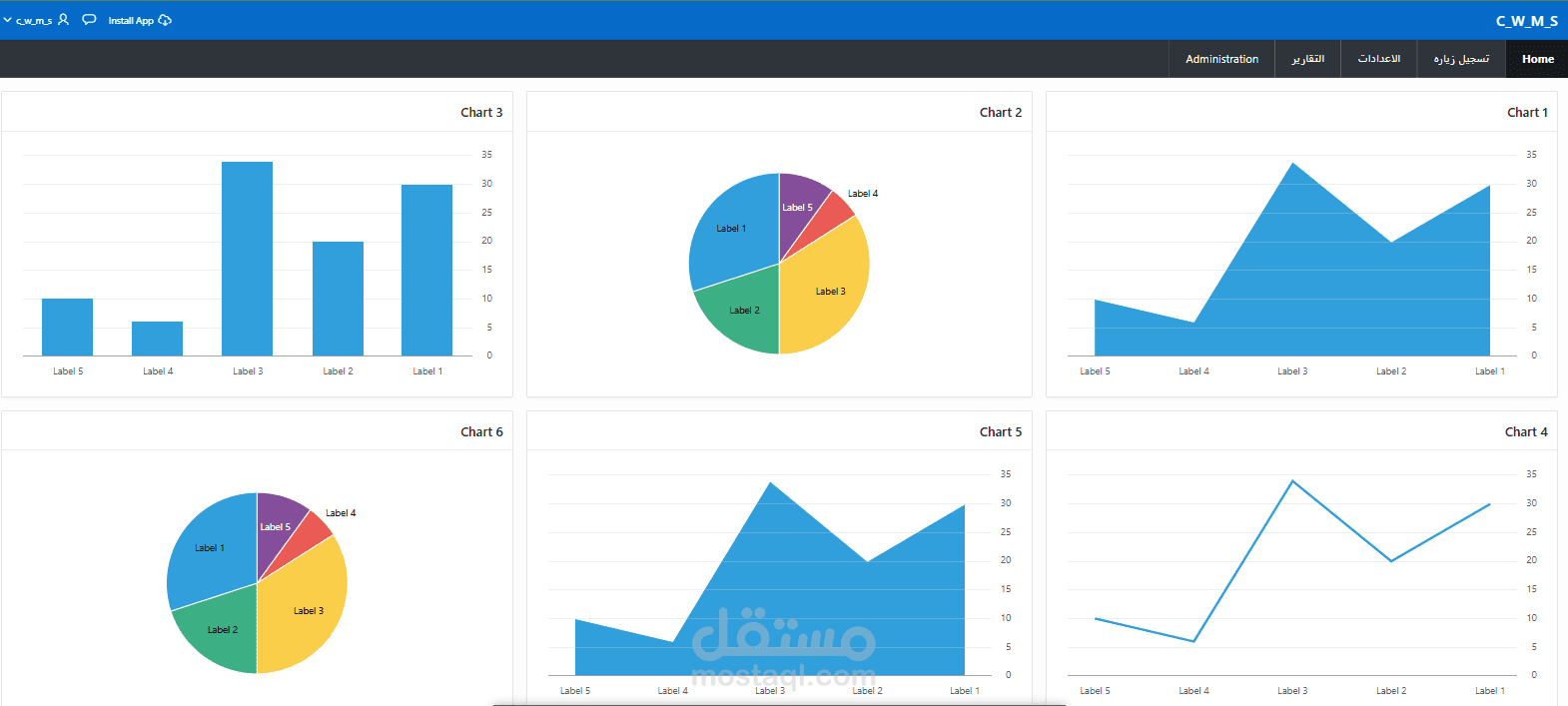
Task: Open the Home navigation tab
Action: click(1537, 59)
